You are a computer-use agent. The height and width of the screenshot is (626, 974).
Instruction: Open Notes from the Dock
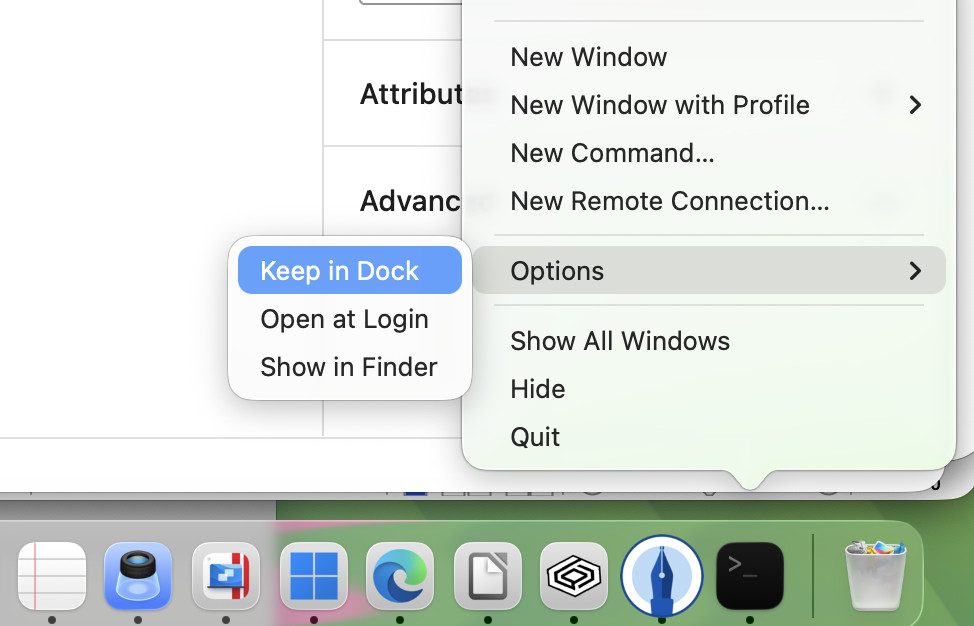click(52, 576)
